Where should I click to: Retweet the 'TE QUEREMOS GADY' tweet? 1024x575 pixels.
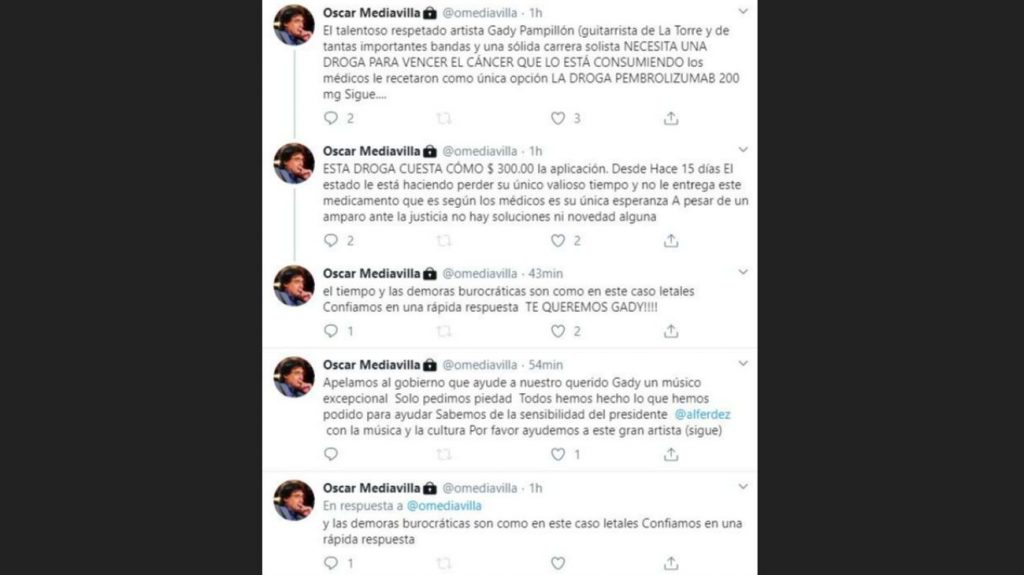444,331
